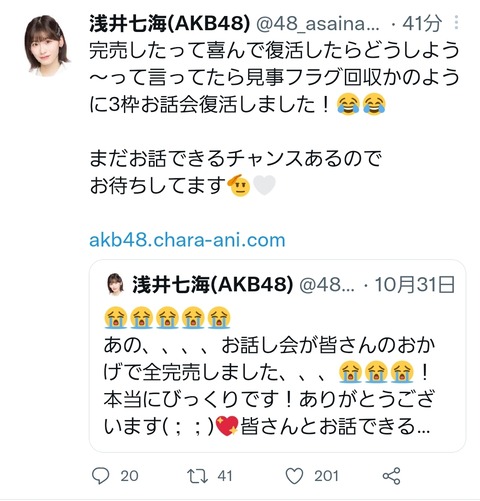Open the share icon

point(391,476)
